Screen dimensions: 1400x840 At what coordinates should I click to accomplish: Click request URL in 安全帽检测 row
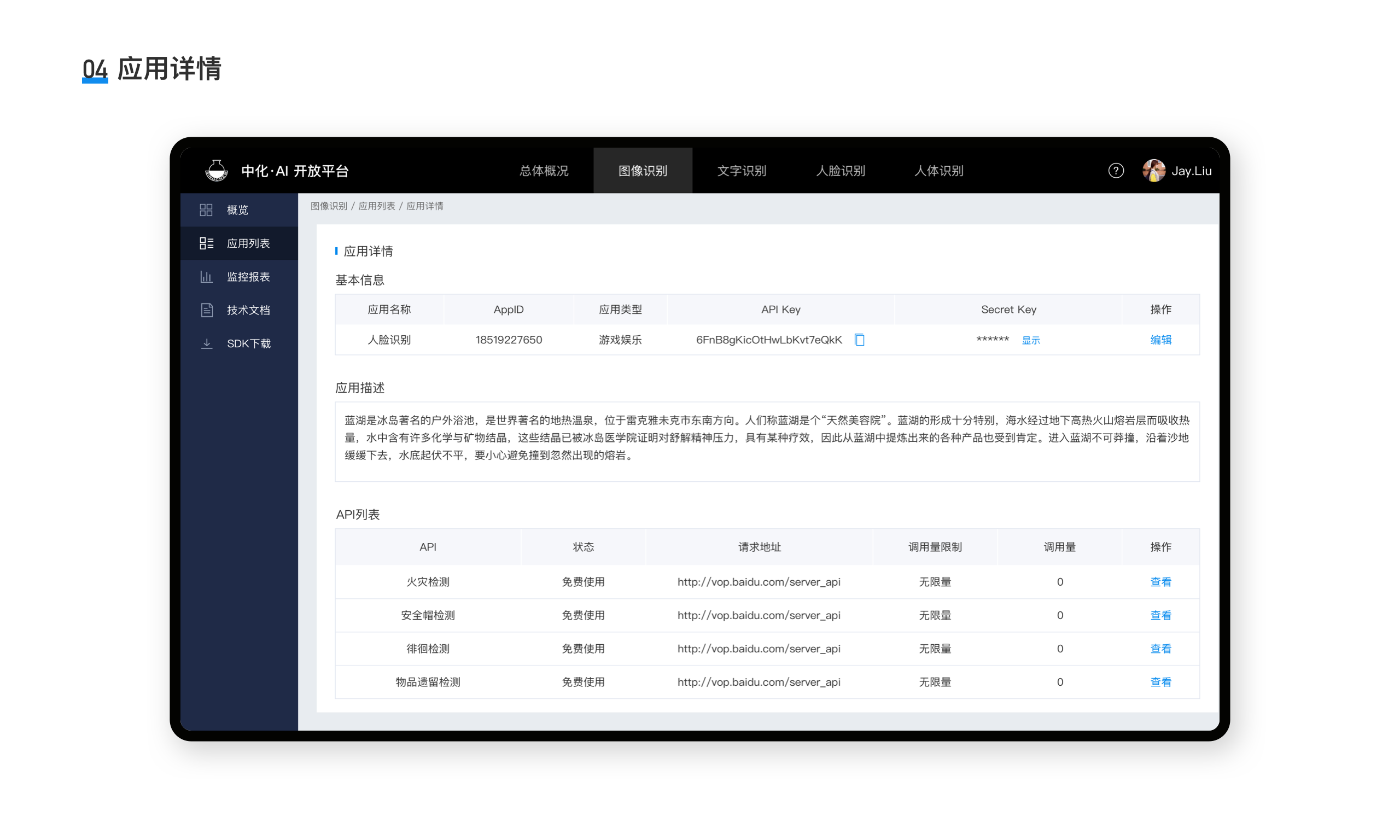click(759, 615)
